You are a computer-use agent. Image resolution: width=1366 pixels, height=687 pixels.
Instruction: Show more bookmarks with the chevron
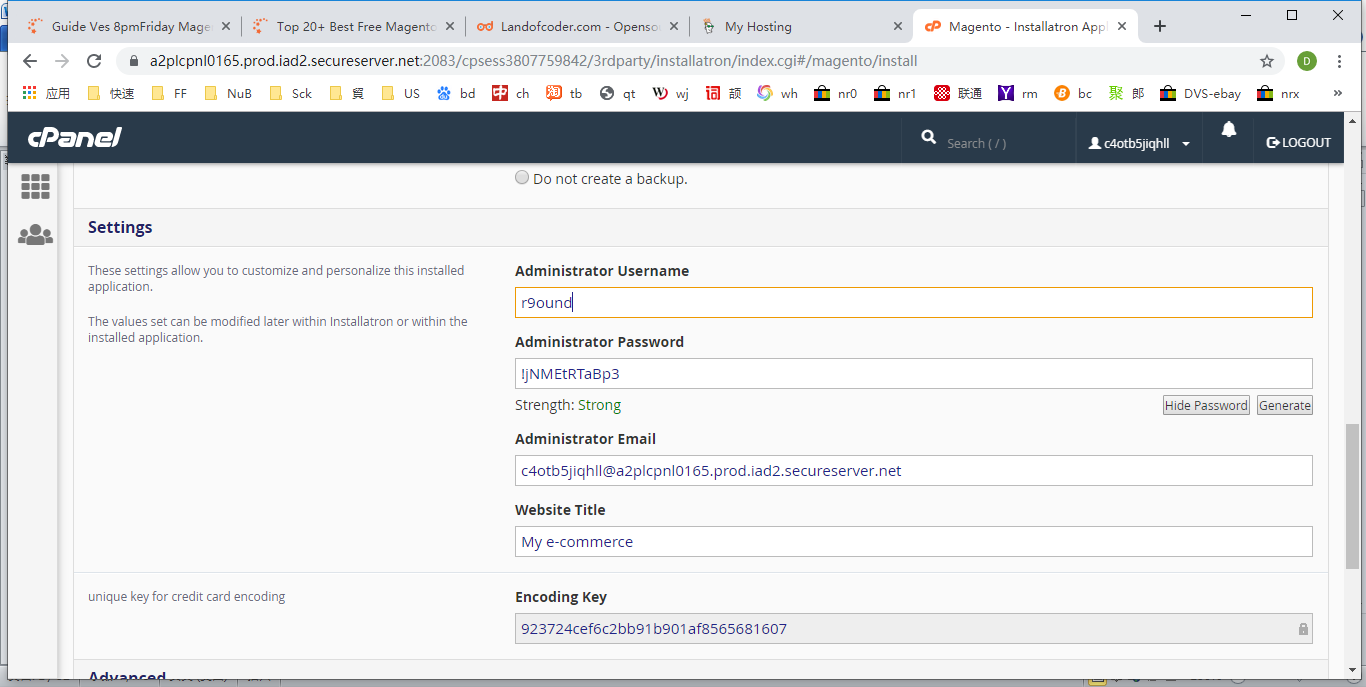click(1338, 93)
